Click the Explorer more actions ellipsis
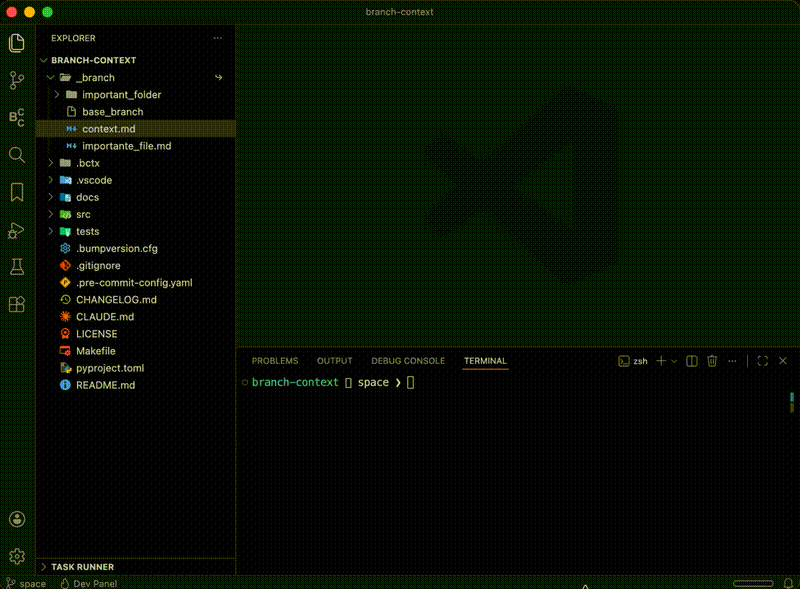 218,38
